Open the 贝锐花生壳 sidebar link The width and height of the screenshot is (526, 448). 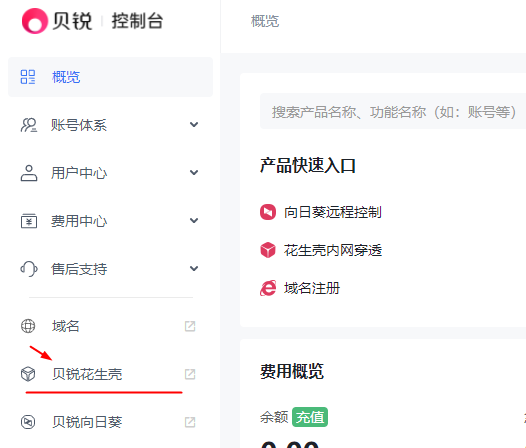click(x=110, y=374)
